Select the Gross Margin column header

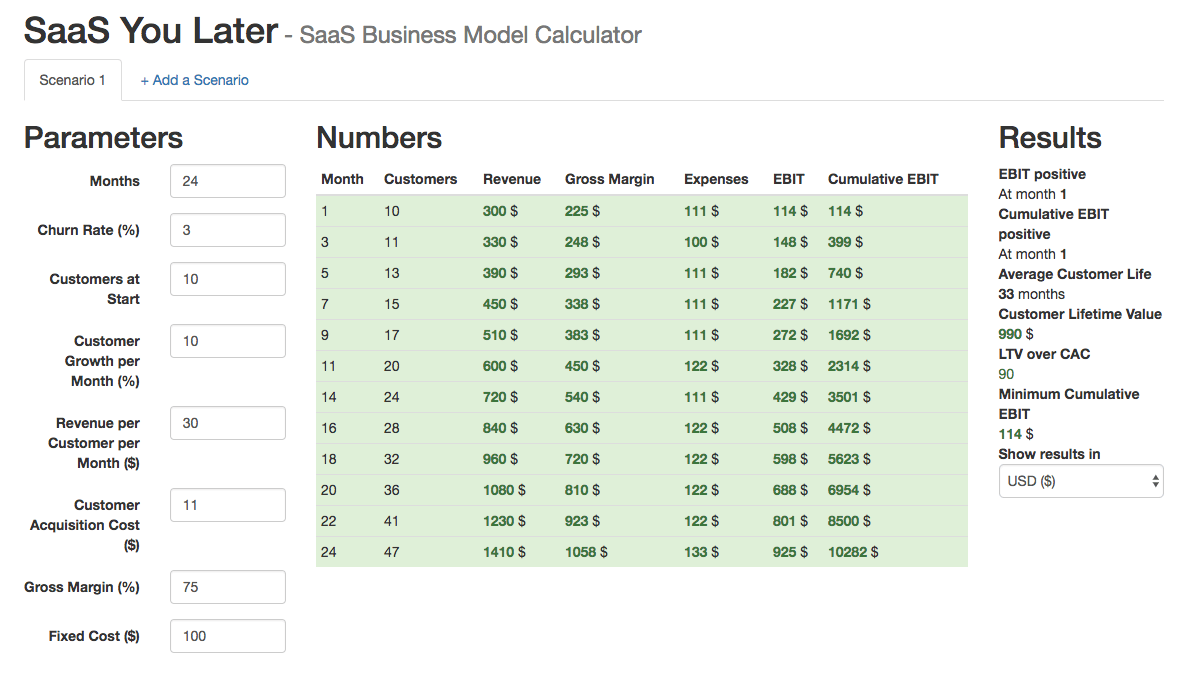point(609,179)
